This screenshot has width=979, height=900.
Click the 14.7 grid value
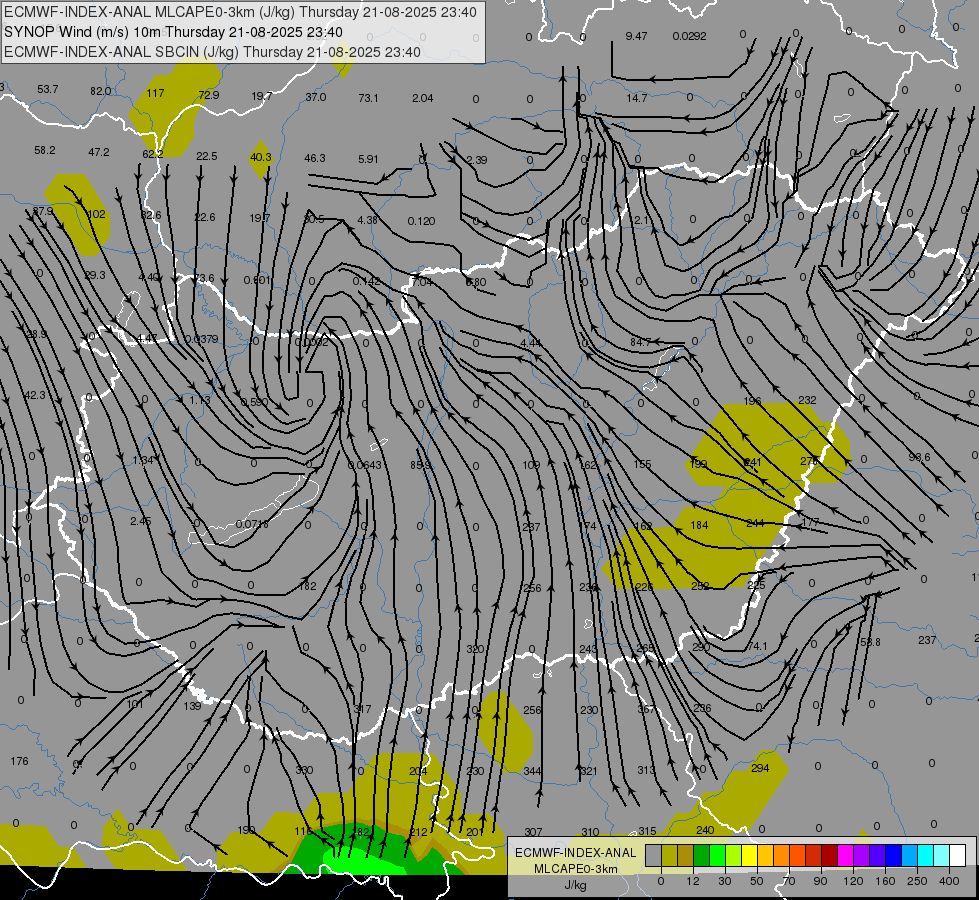pyautogui.click(x=636, y=98)
